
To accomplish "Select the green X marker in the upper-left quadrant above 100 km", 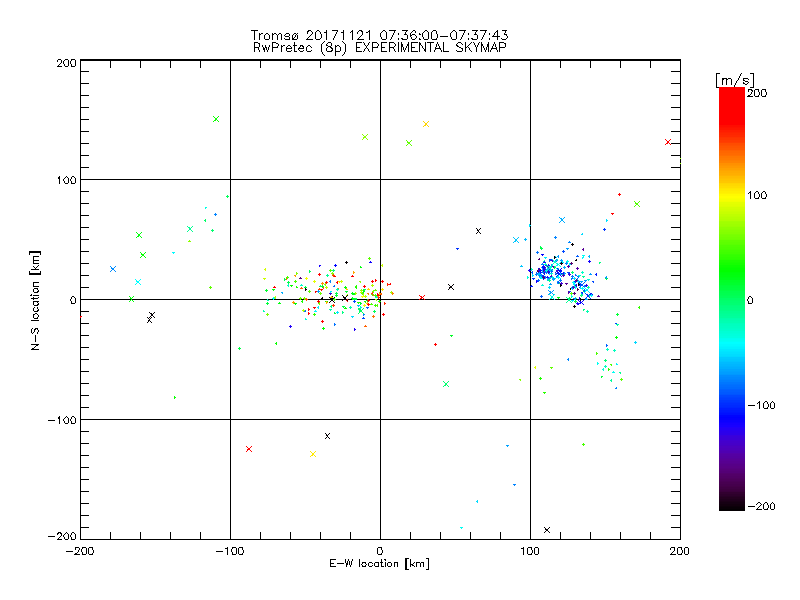I will pyautogui.click(x=216, y=119).
